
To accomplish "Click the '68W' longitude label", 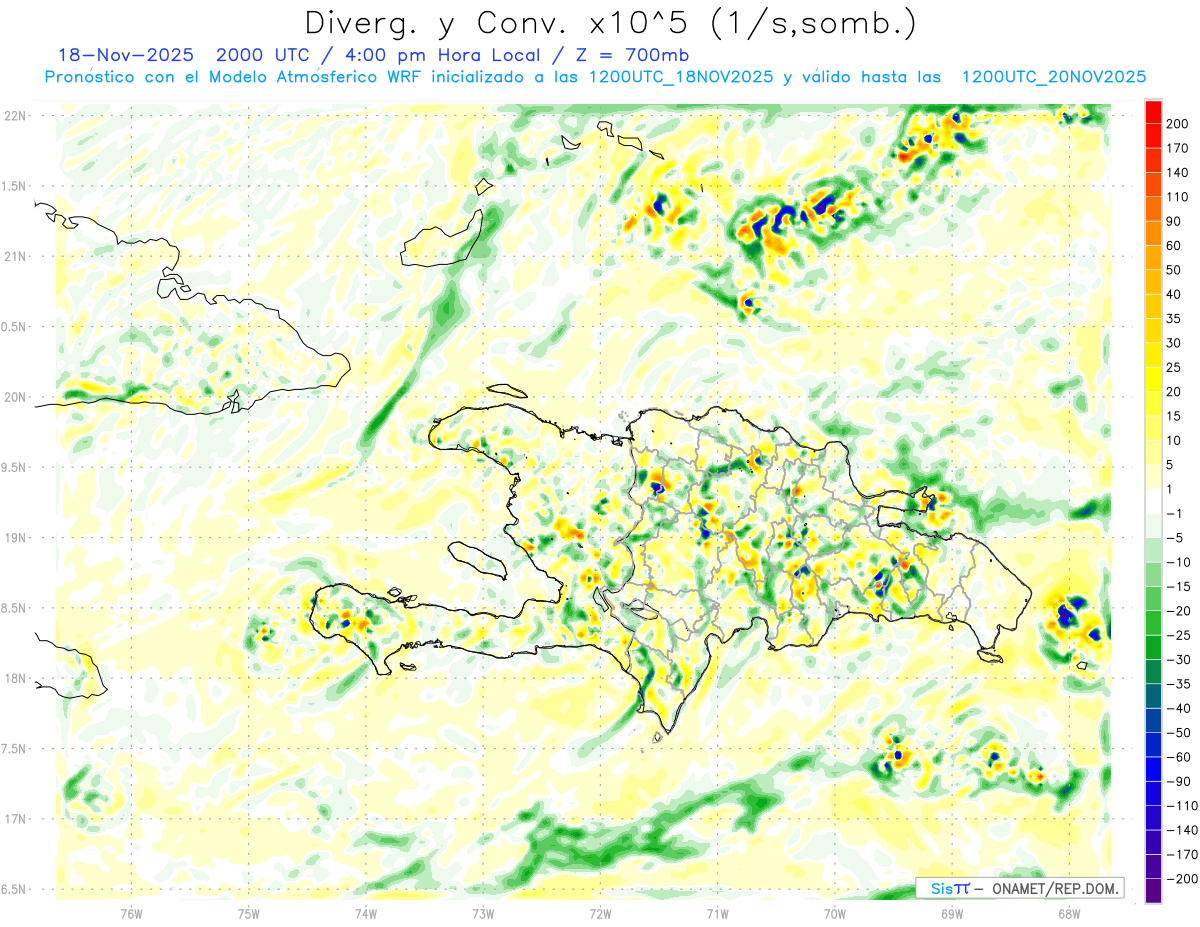I will [1069, 914].
